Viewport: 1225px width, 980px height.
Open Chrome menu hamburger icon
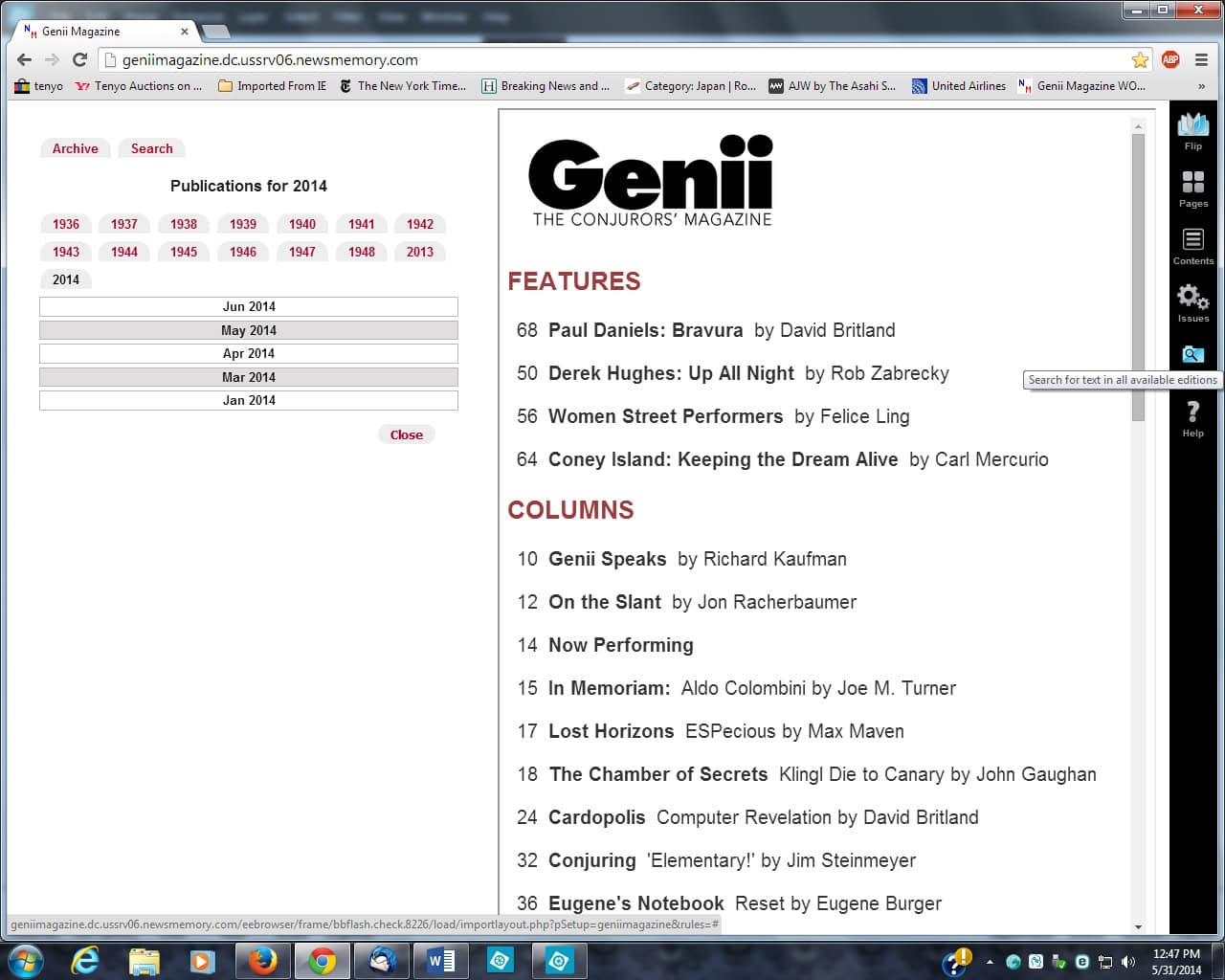pos(1201,59)
